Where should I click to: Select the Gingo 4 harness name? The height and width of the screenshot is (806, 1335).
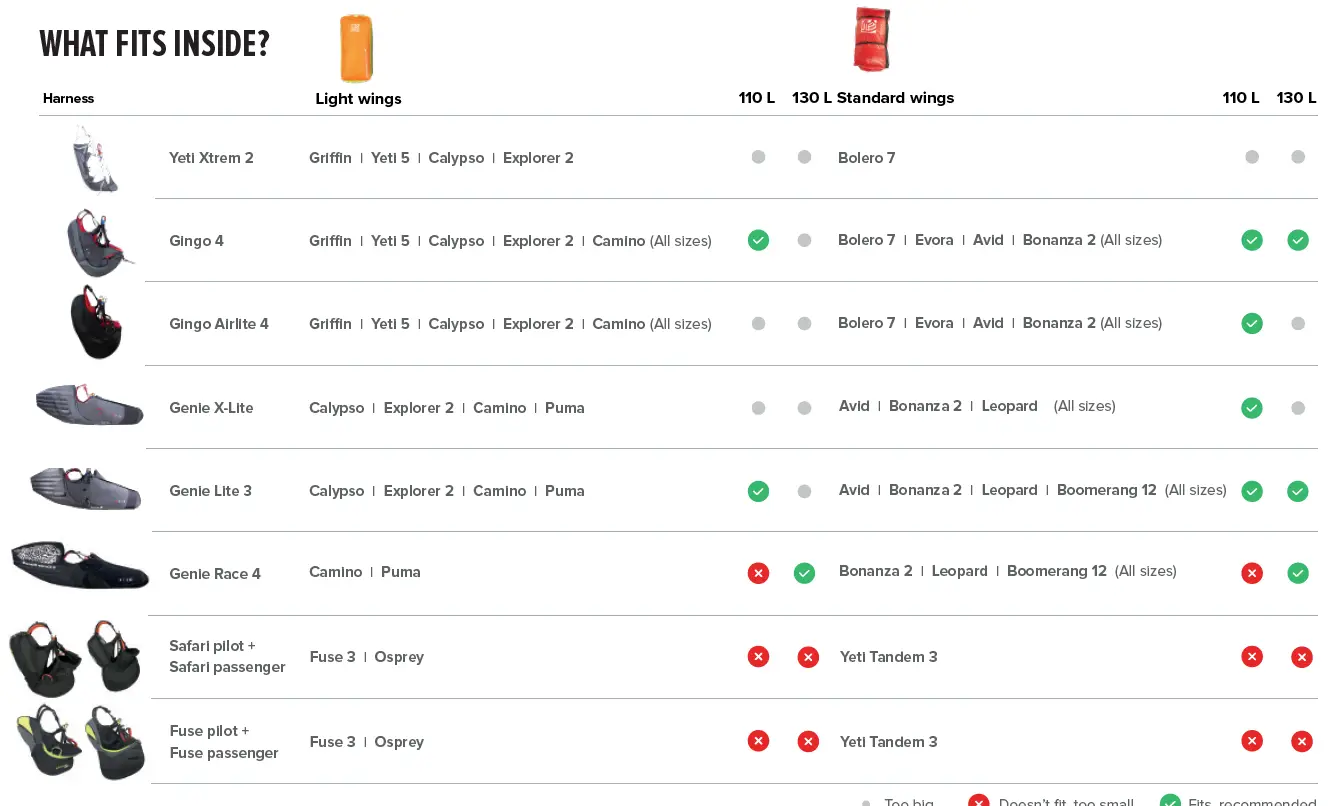pyautogui.click(x=196, y=241)
